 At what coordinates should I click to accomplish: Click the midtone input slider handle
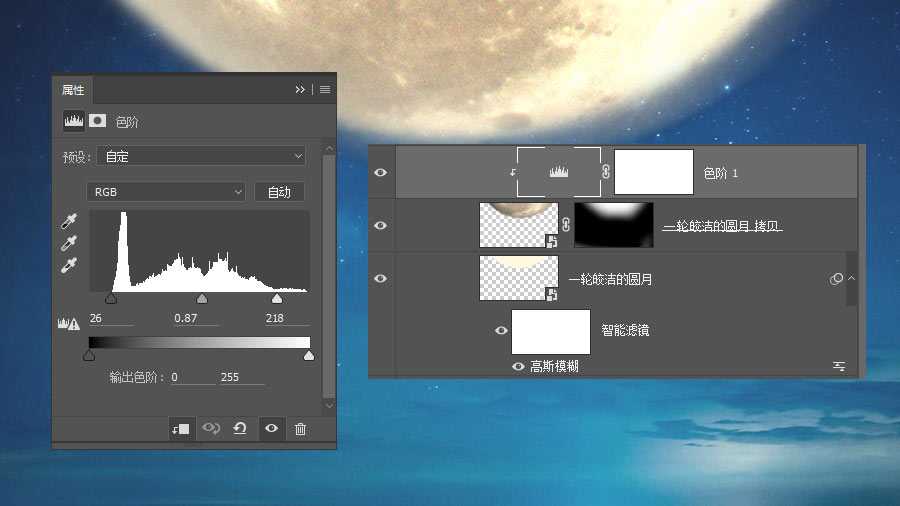[x=202, y=298]
